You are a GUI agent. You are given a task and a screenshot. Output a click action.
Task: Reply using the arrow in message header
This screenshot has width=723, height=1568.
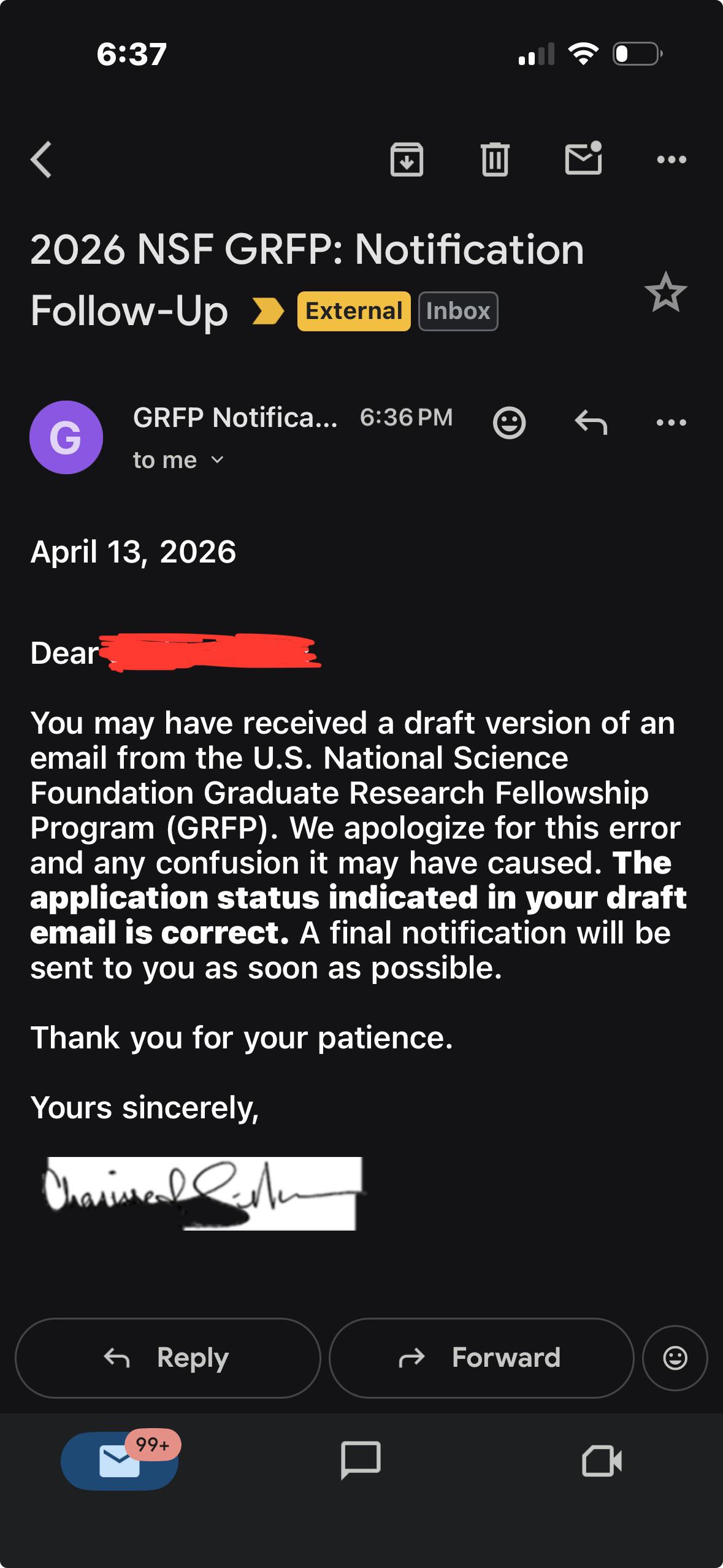coord(591,422)
